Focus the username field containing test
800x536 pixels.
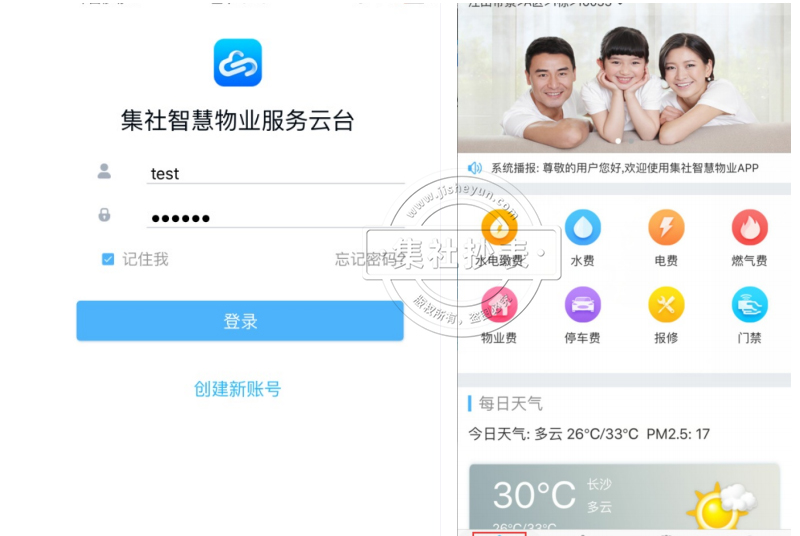(x=276, y=173)
